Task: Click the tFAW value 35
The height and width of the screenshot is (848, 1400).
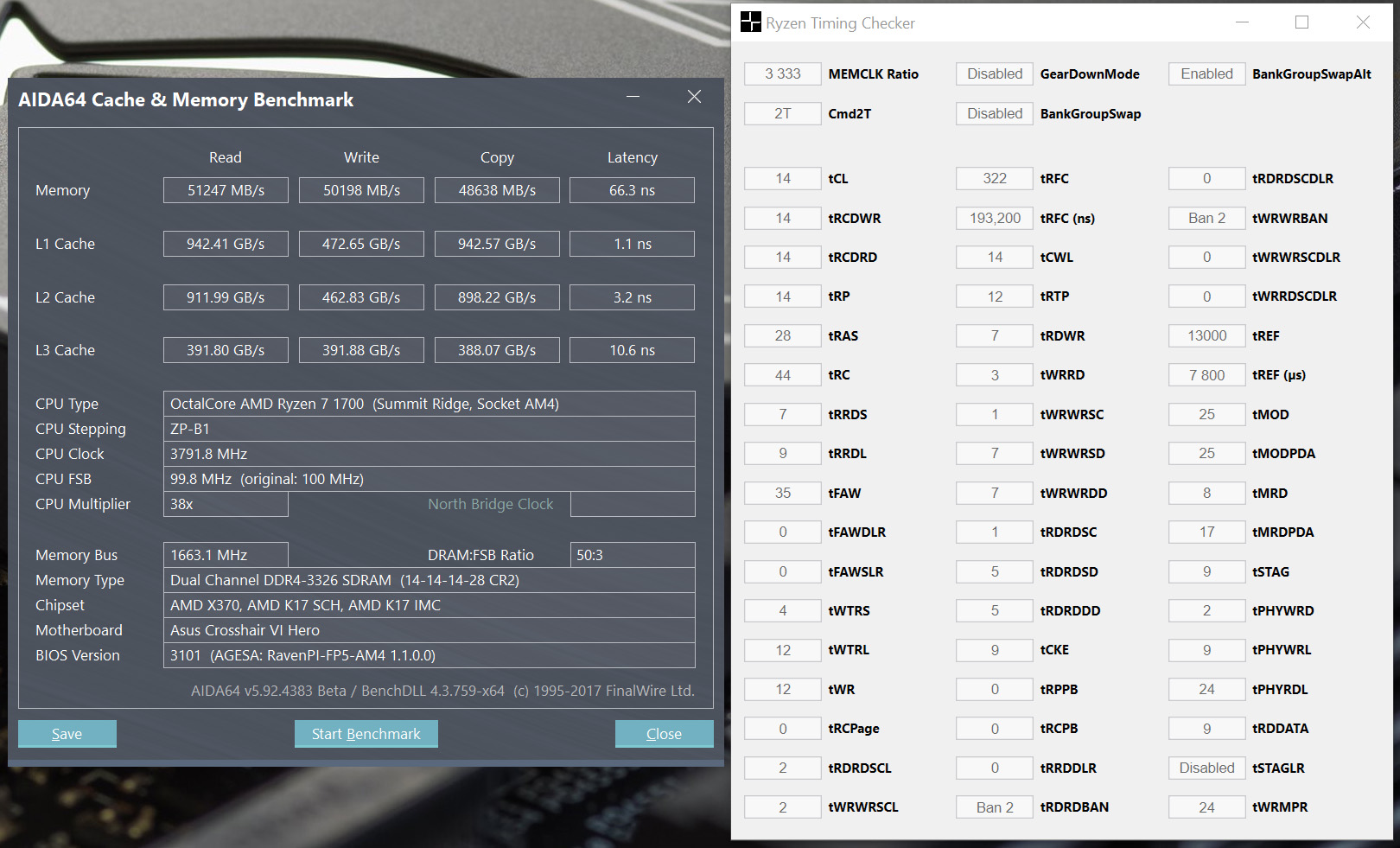Action: click(783, 493)
